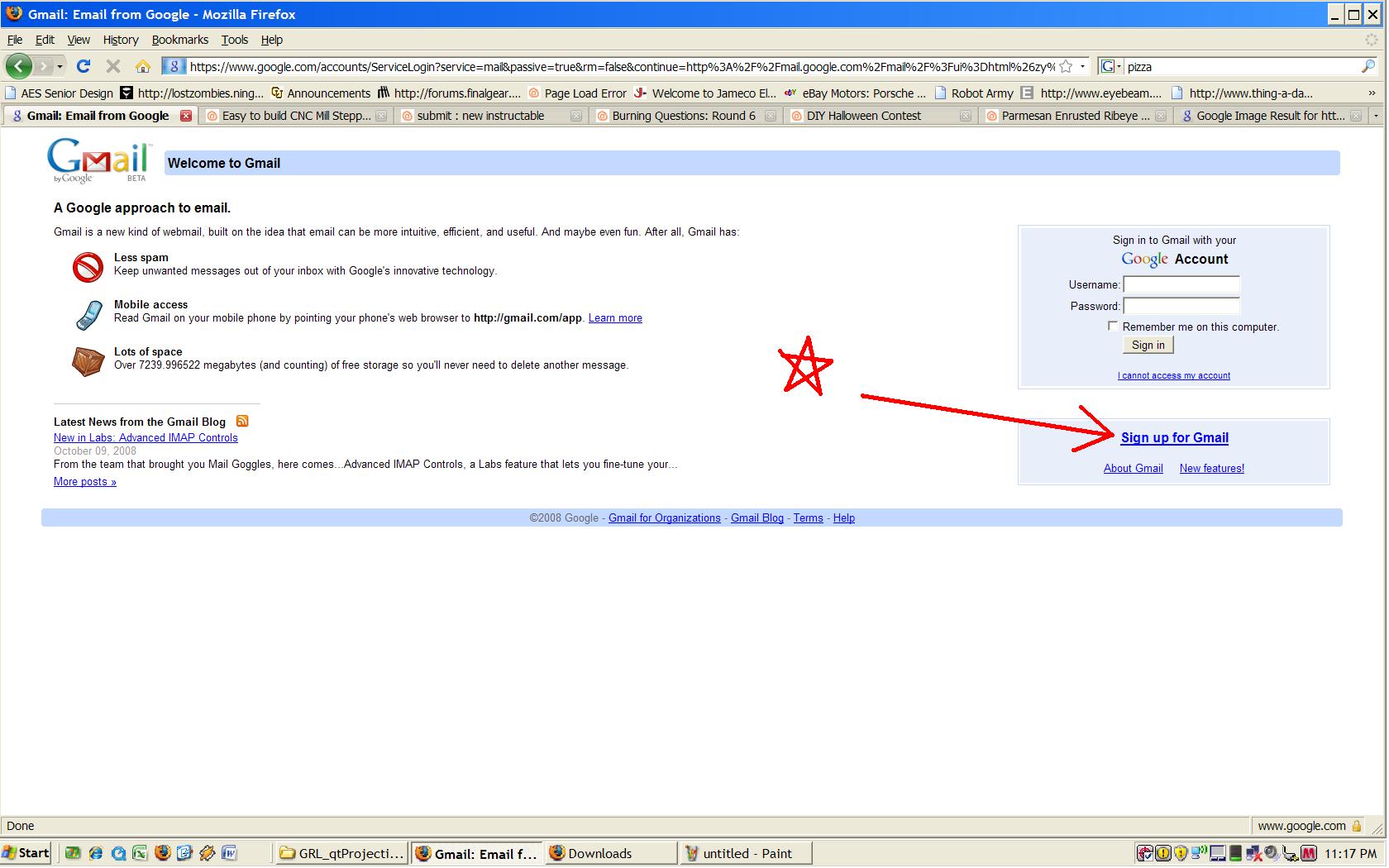
Task: Open Gmail for Organizations footer link
Action: tap(665, 518)
